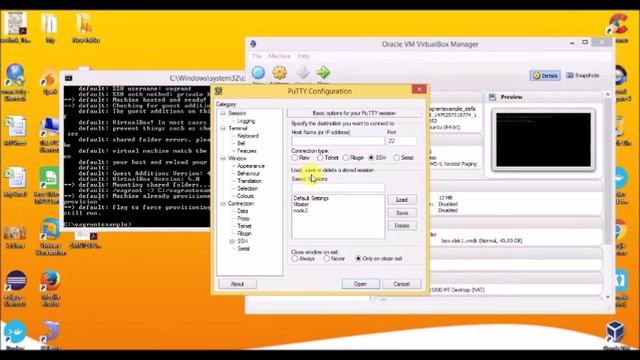
Task: Click the New blue icon in VirtualBox toolbar
Action: tap(258, 73)
